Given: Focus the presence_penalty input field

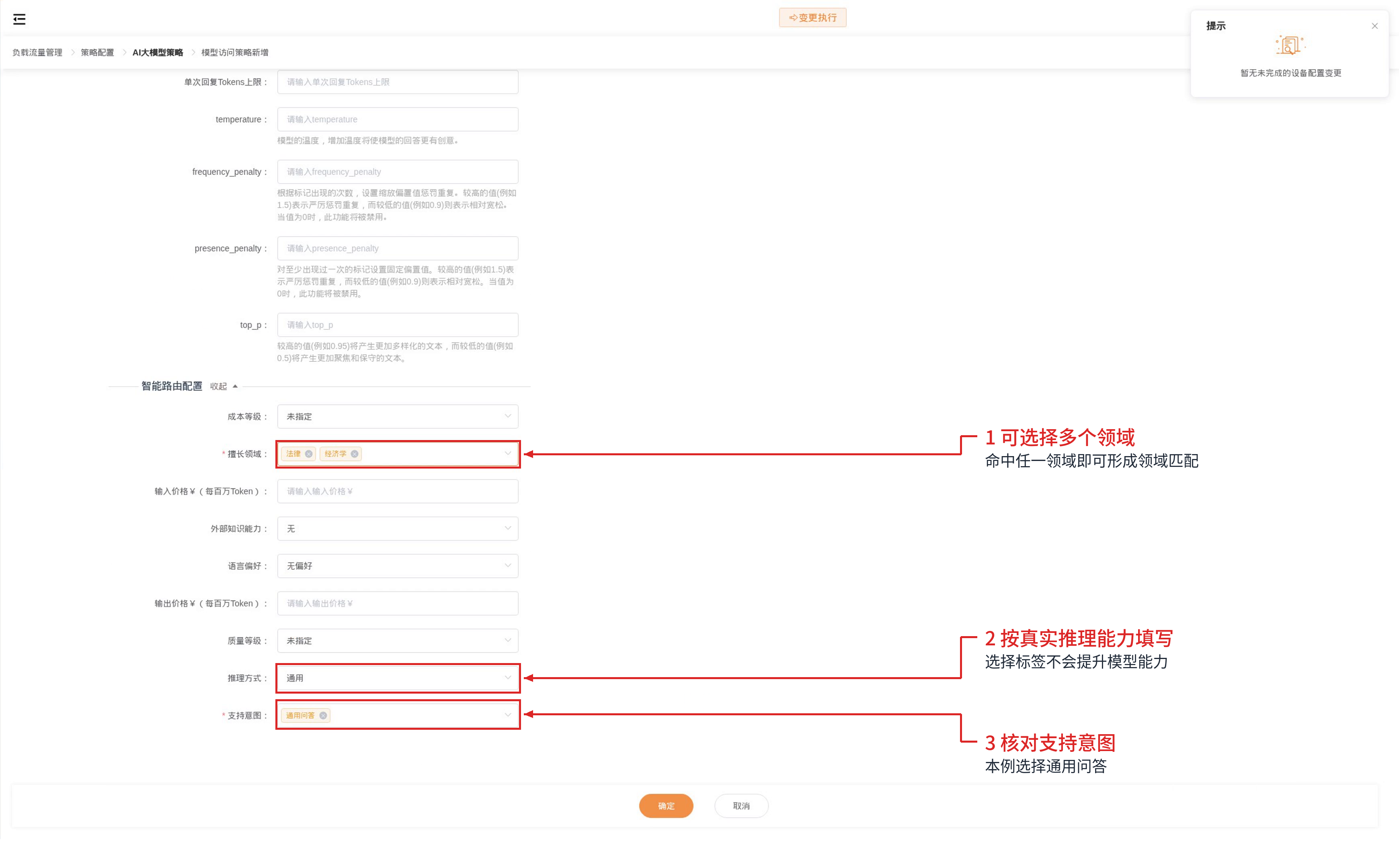Looking at the screenshot, I should (398, 248).
